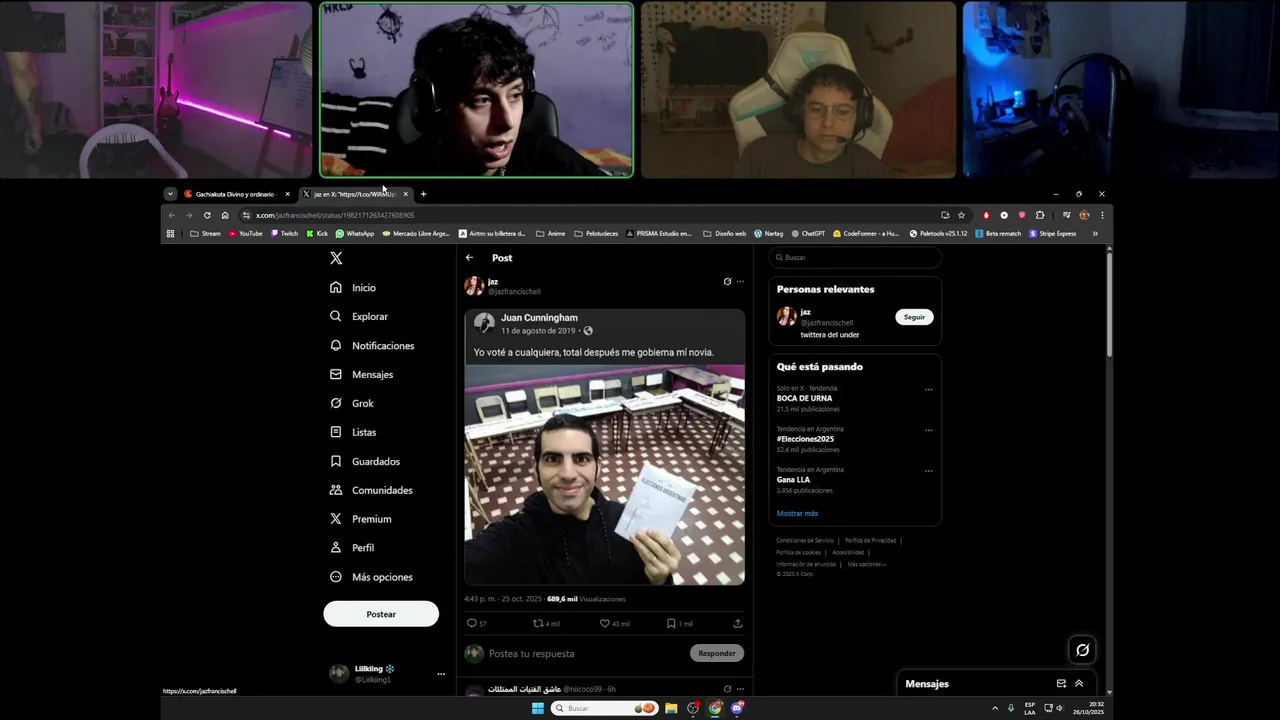Click the Postear button
This screenshot has height=720, width=1280.
pos(381,614)
